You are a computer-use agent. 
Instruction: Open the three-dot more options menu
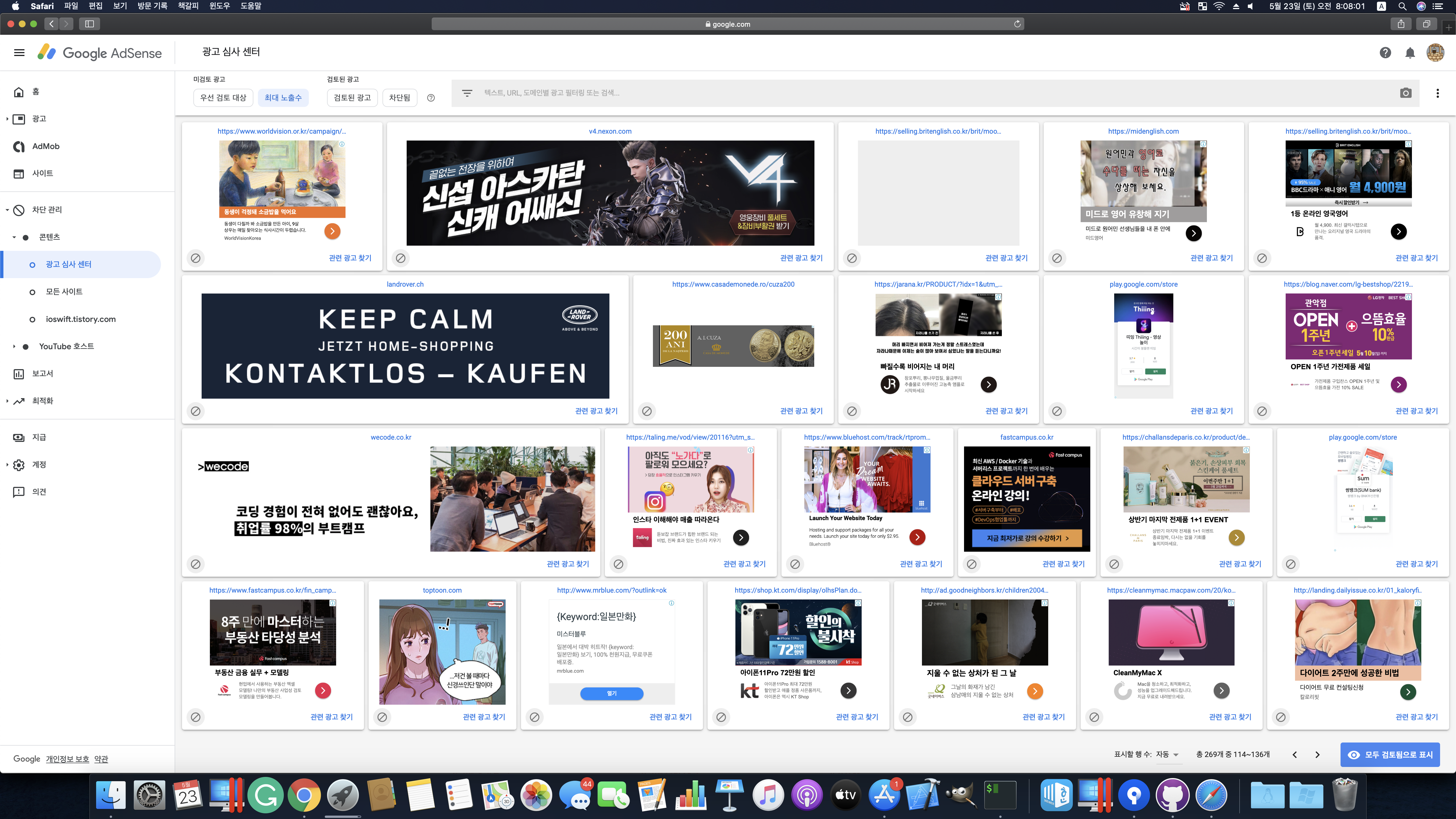point(1437,93)
